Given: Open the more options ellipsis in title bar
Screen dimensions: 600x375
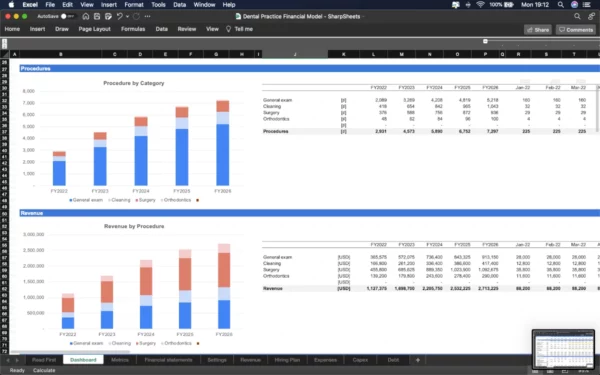Looking at the screenshot, I should (148, 16).
